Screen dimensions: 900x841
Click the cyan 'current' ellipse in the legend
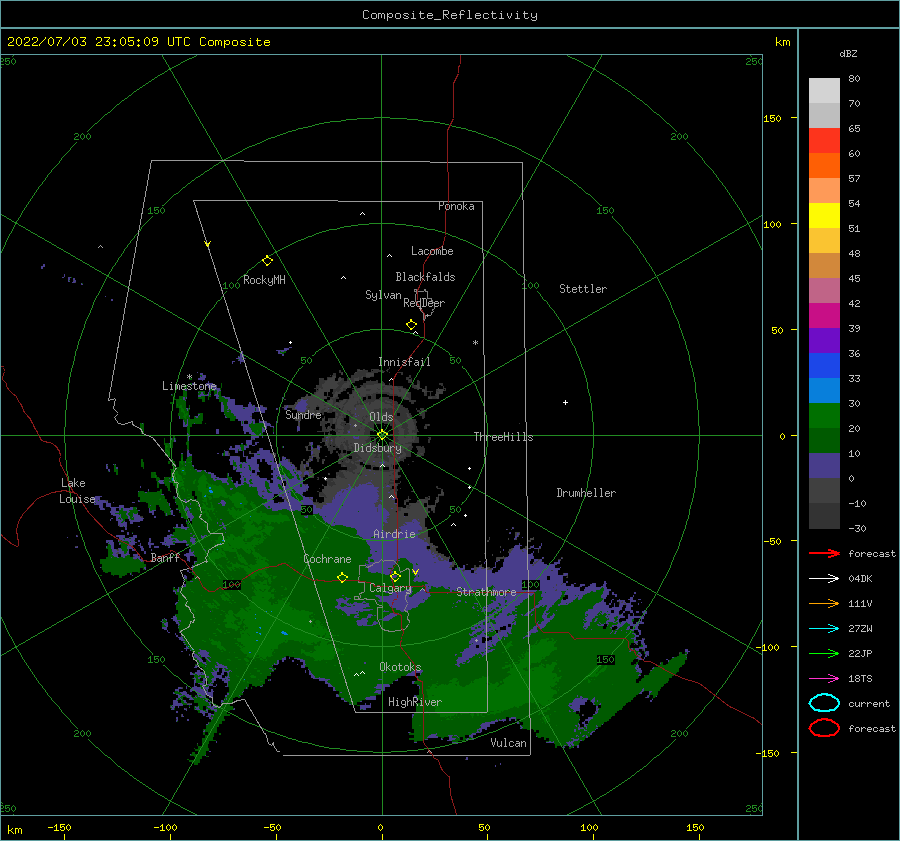[824, 703]
